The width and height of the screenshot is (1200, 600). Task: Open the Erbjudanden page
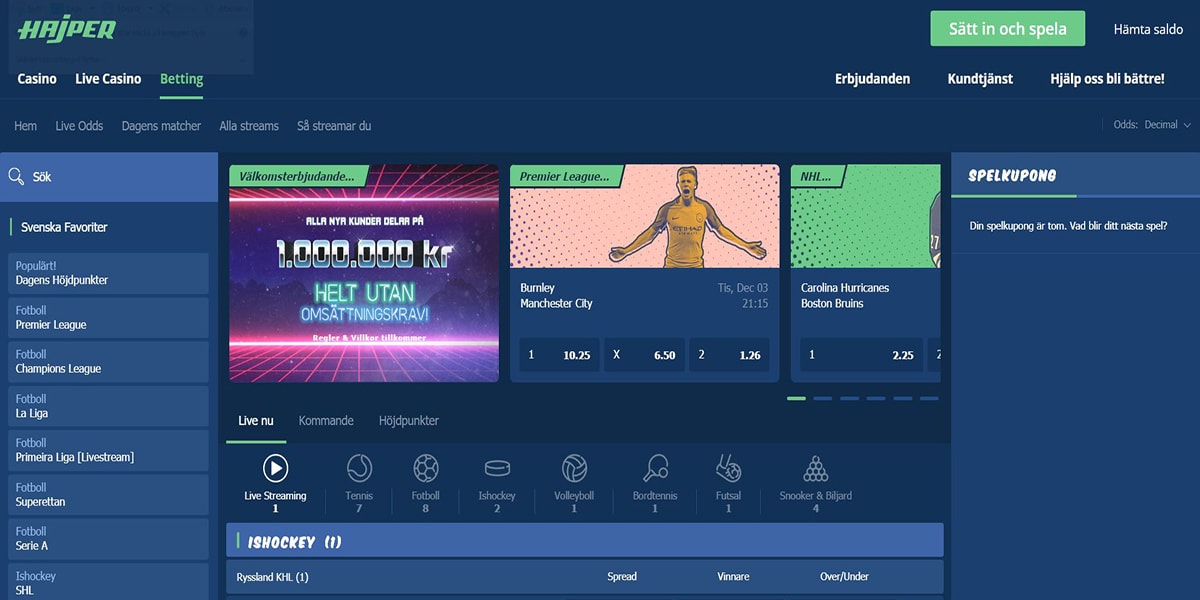tap(872, 79)
